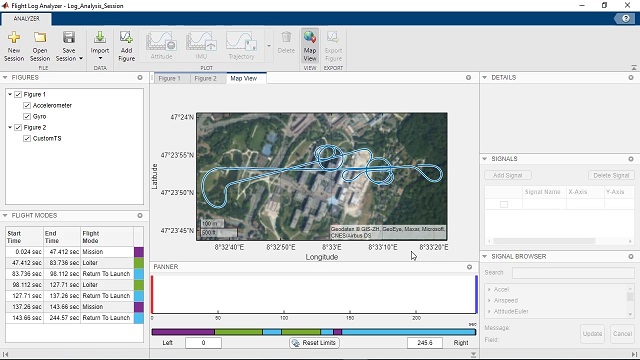
Task: Click the New Session icon
Action: click(14, 38)
